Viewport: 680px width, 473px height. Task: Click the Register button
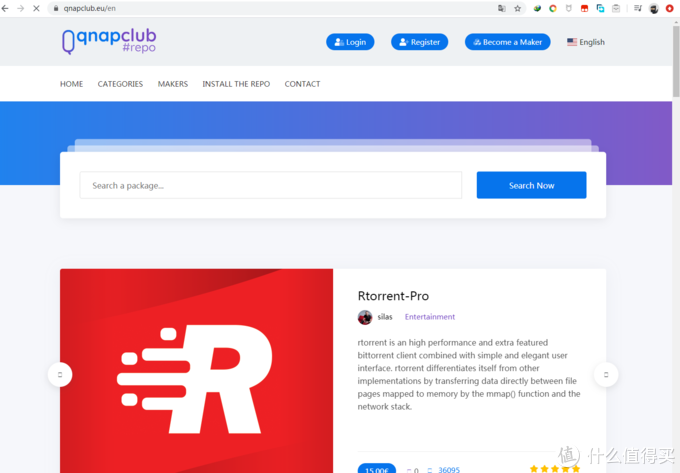tap(419, 42)
